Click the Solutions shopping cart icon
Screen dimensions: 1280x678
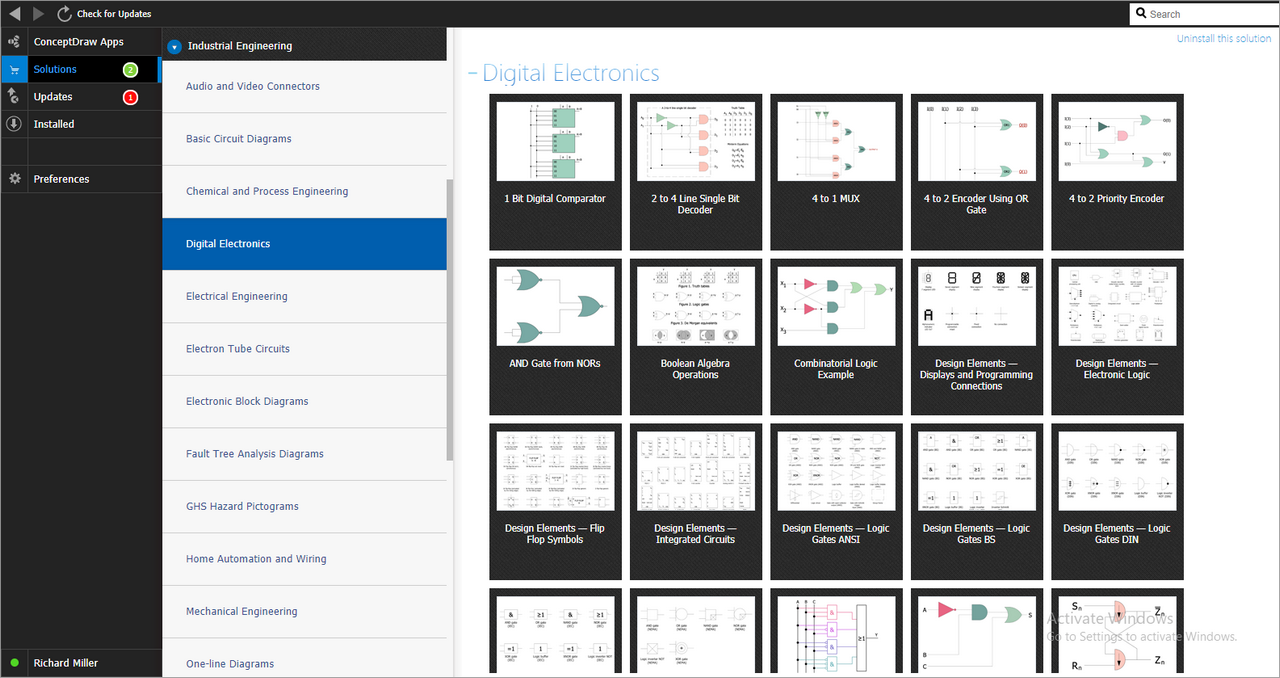click(14, 69)
